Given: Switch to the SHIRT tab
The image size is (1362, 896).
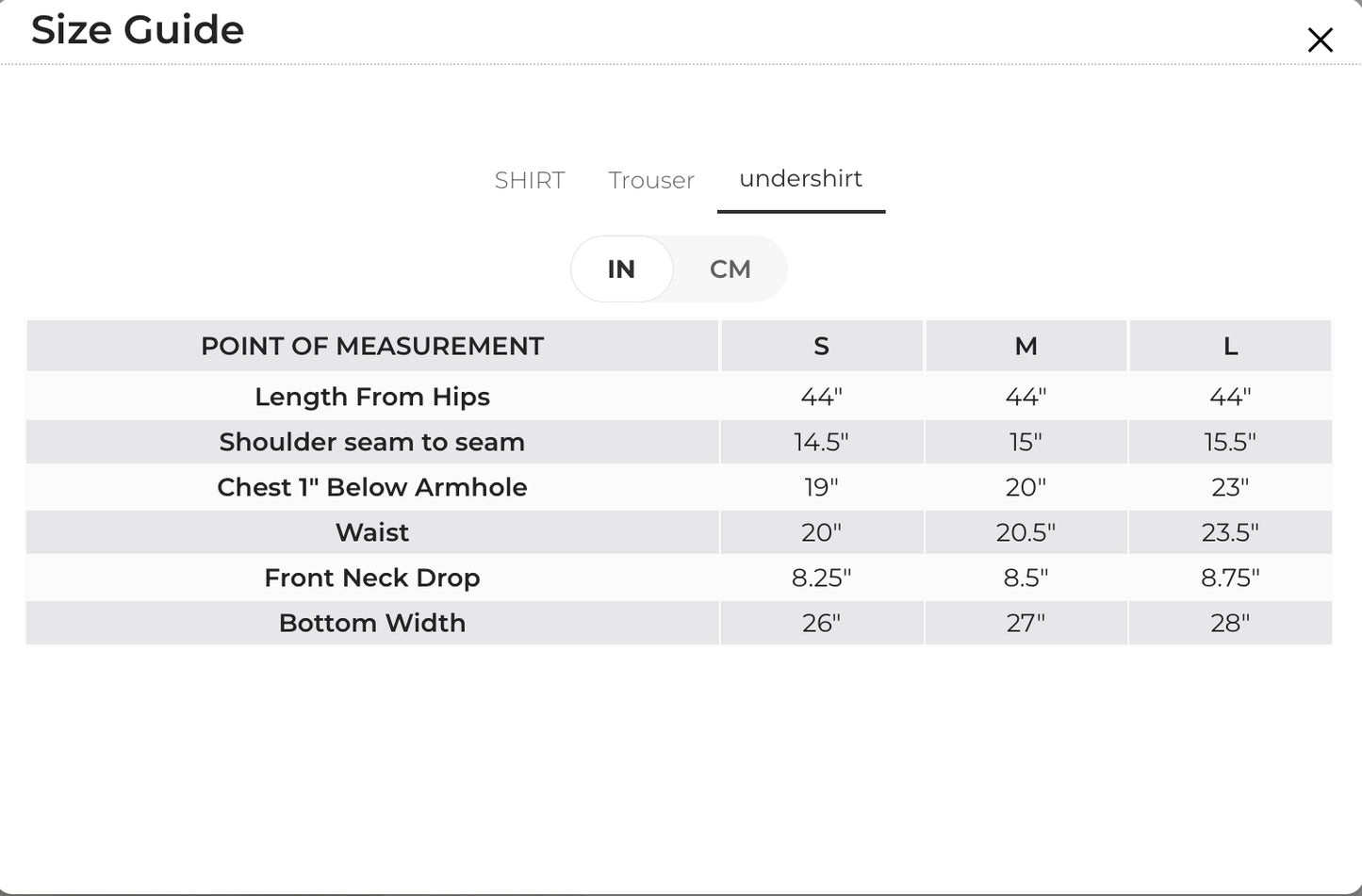Looking at the screenshot, I should click(x=530, y=180).
